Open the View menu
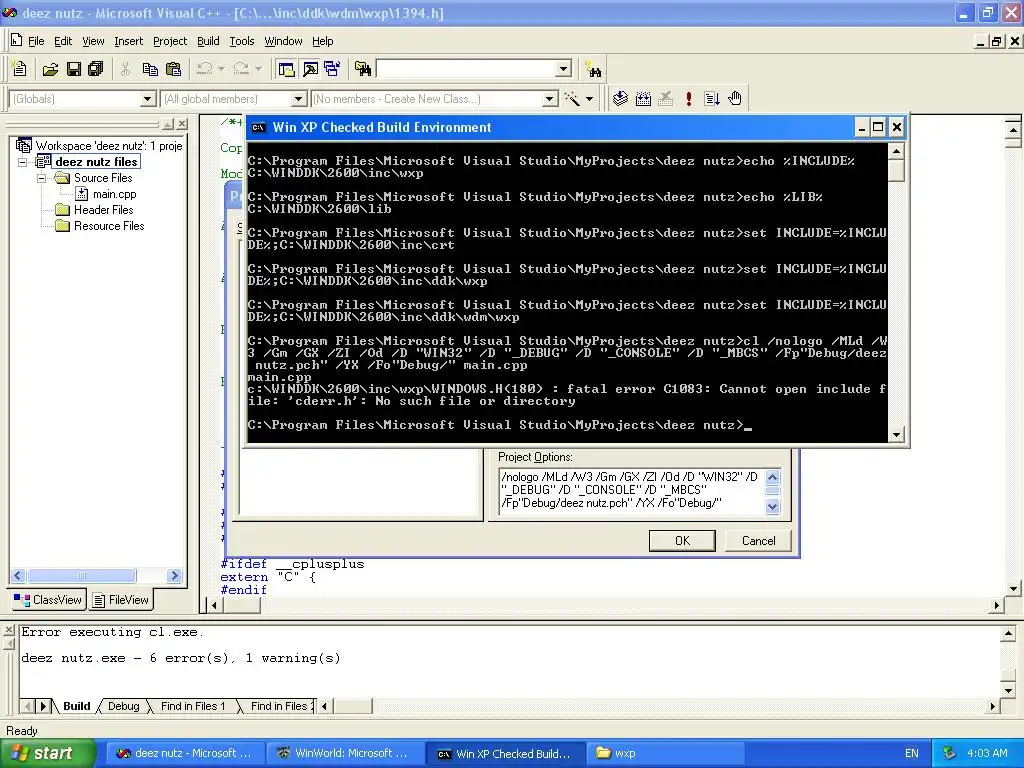The width and height of the screenshot is (1024, 768). coord(93,41)
